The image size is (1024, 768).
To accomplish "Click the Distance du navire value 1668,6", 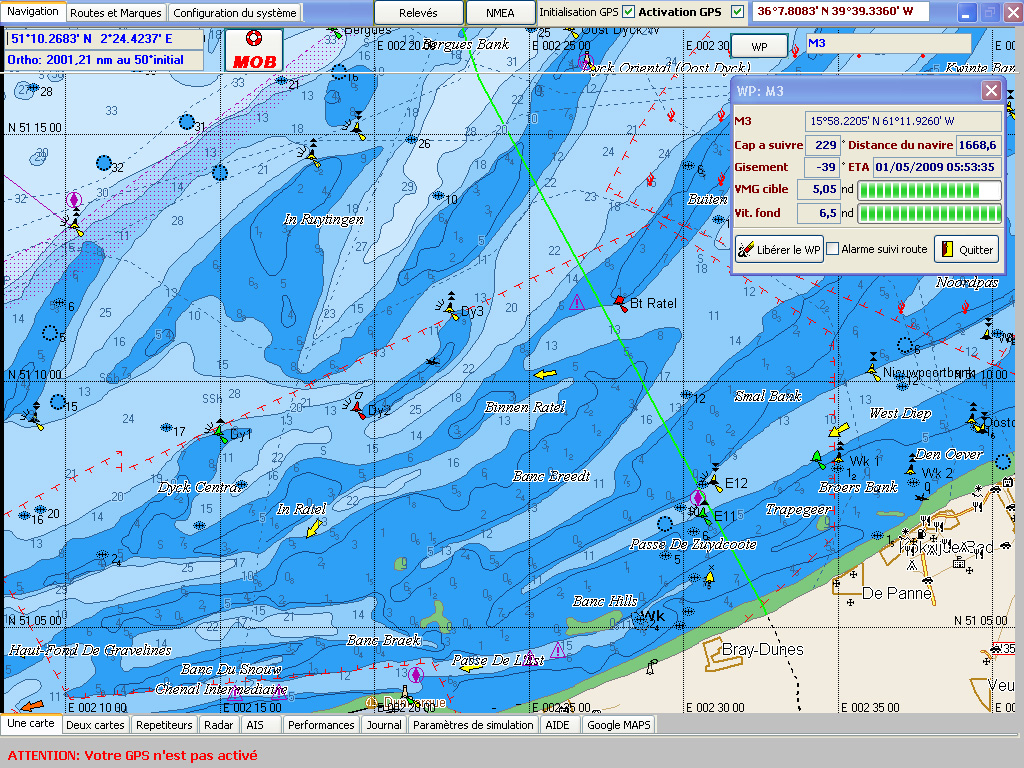I will pyautogui.click(x=978, y=145).
